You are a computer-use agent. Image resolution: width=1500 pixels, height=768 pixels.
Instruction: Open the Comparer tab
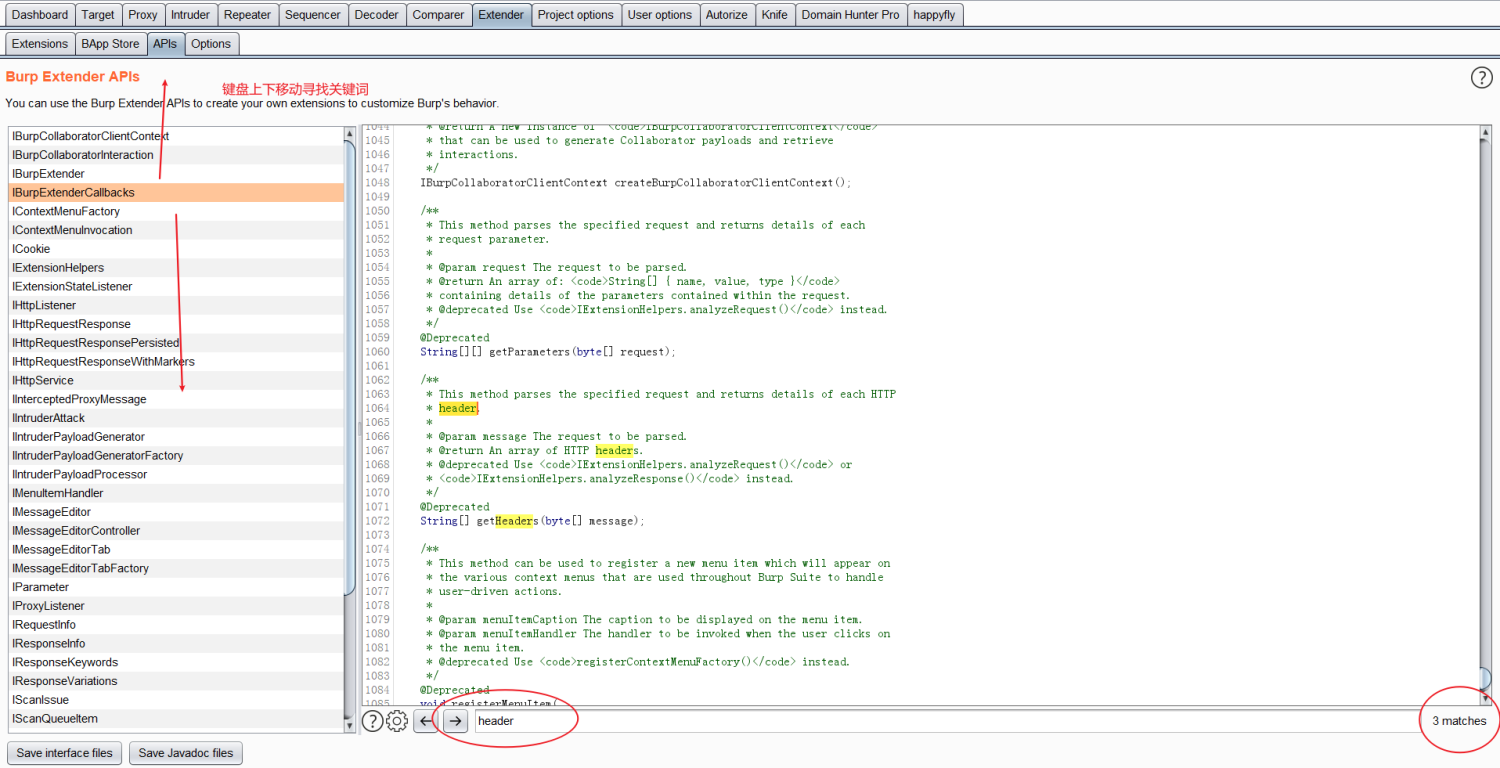point(439,15)
